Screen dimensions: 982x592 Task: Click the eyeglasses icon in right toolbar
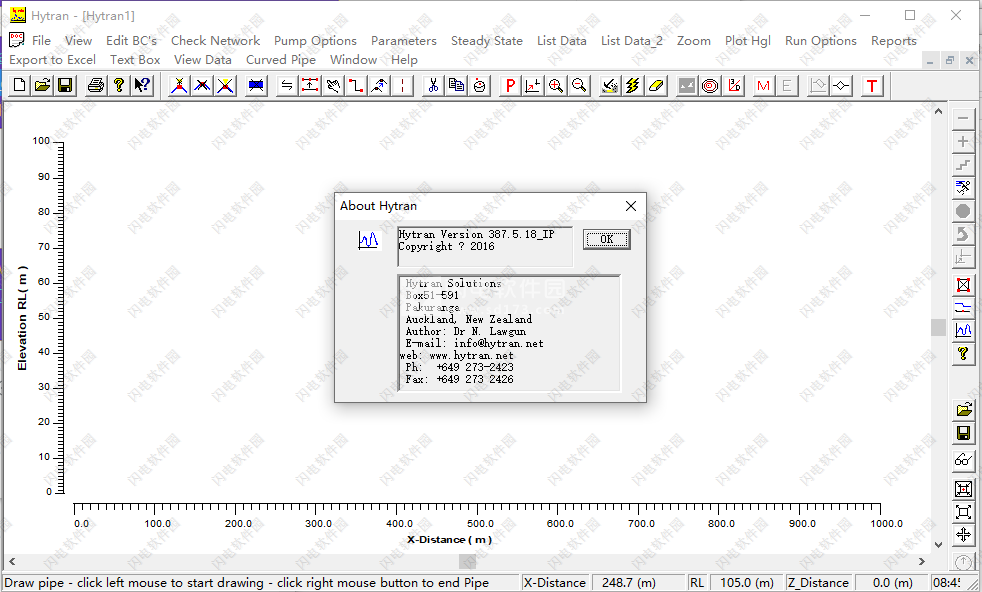[x=963, y=460]
